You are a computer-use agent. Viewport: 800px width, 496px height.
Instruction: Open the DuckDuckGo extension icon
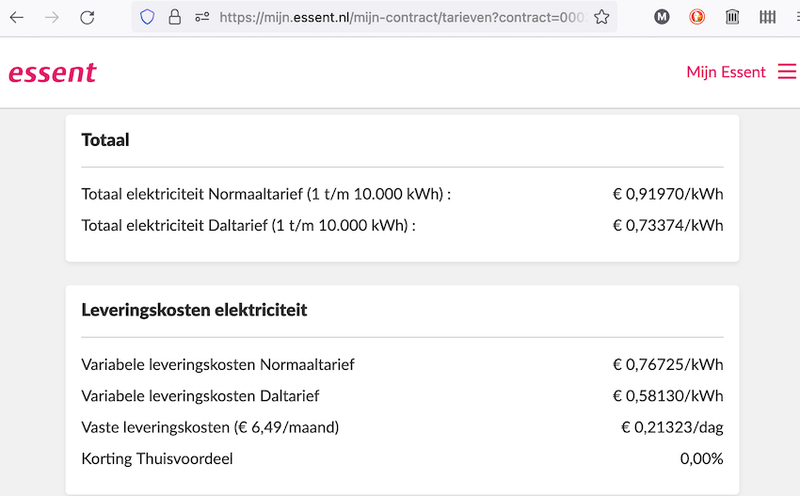(x=697, y=17)
